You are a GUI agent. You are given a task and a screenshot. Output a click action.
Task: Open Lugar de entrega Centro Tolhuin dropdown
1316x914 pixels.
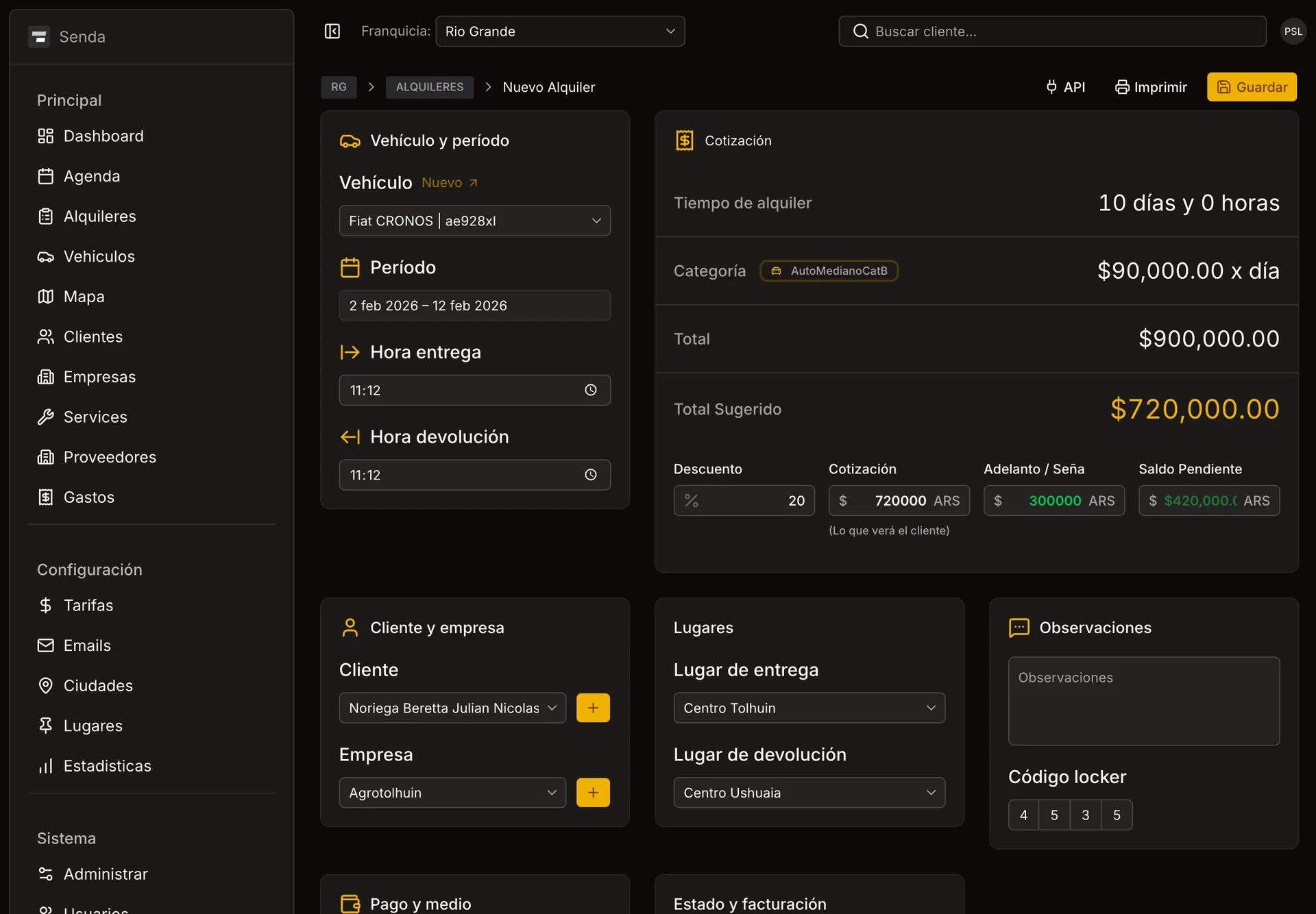[x=809, y=708]
